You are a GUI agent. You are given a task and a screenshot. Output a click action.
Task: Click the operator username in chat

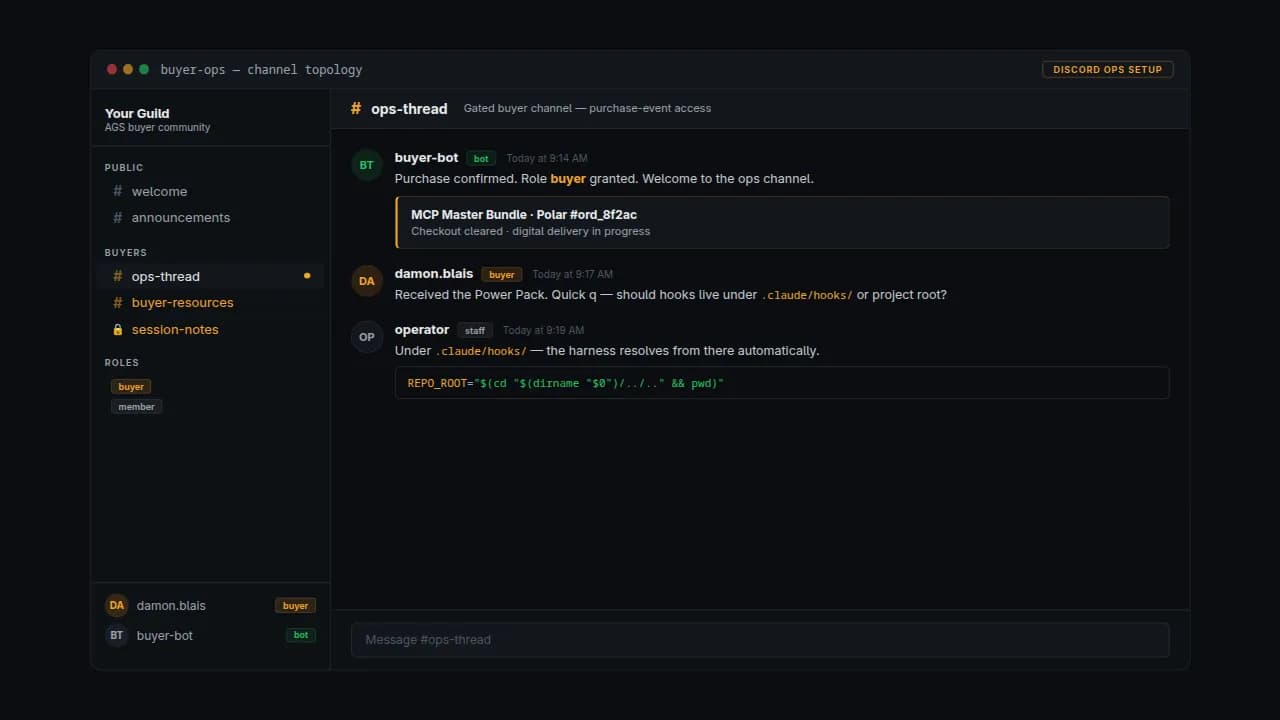[x=422, y=330]
